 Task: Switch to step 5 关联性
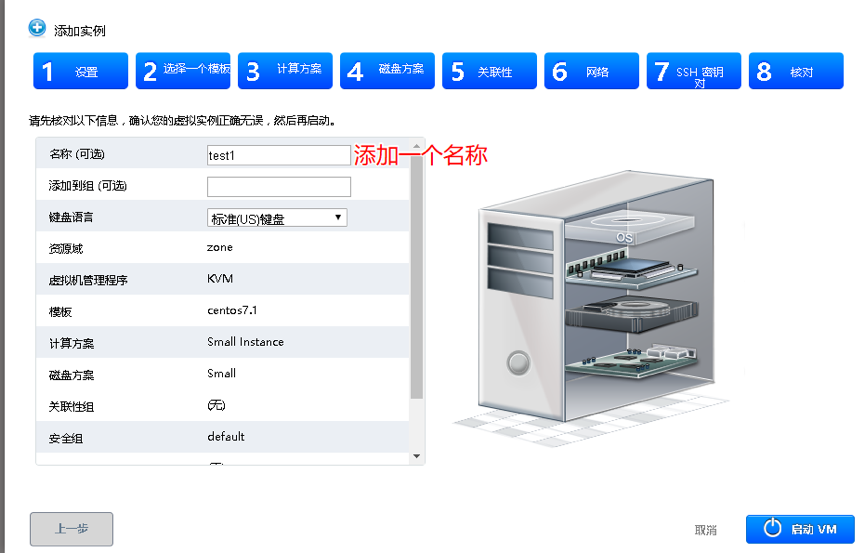[489, 71]
